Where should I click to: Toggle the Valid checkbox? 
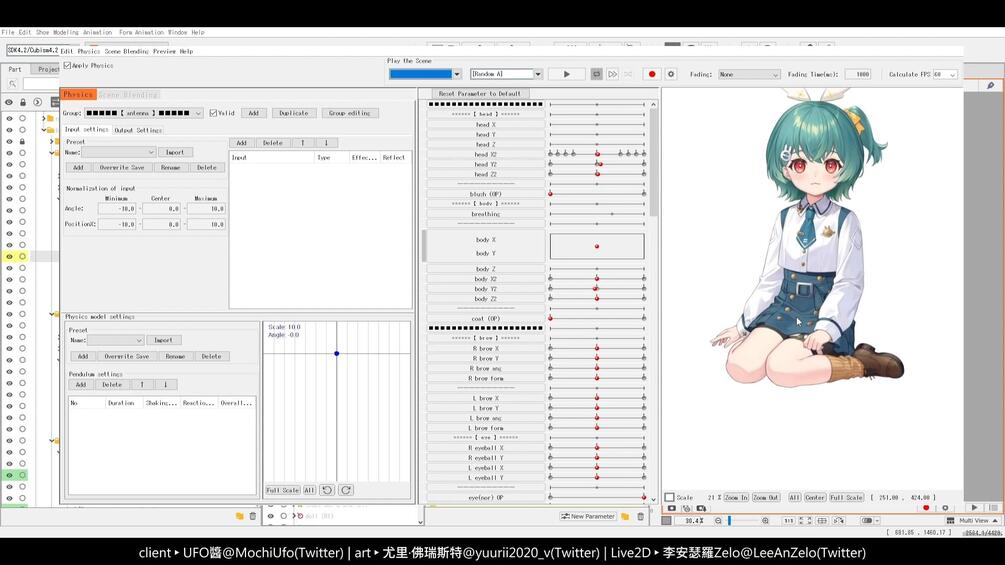click(213, 113)
